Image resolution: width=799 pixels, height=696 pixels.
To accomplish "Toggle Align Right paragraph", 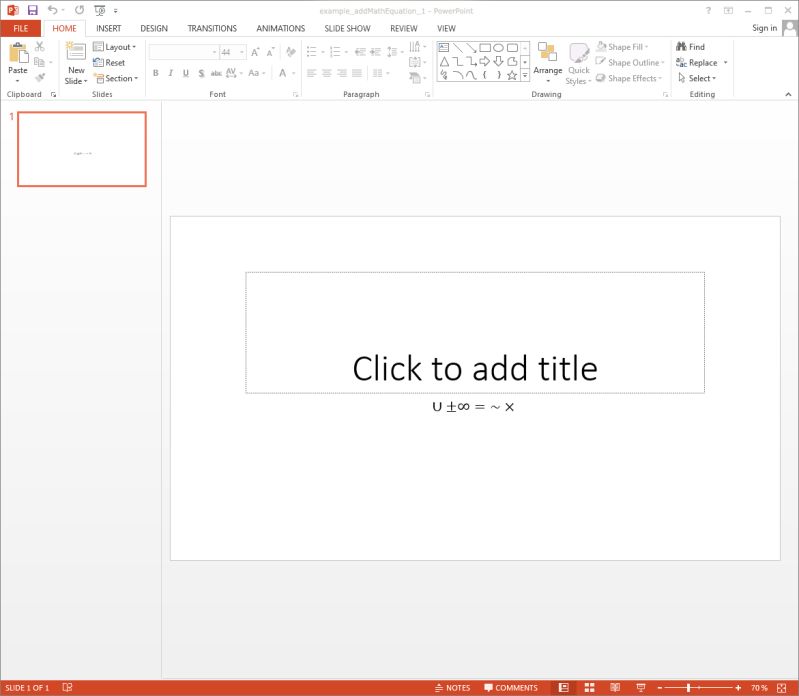I will [342, 73].
